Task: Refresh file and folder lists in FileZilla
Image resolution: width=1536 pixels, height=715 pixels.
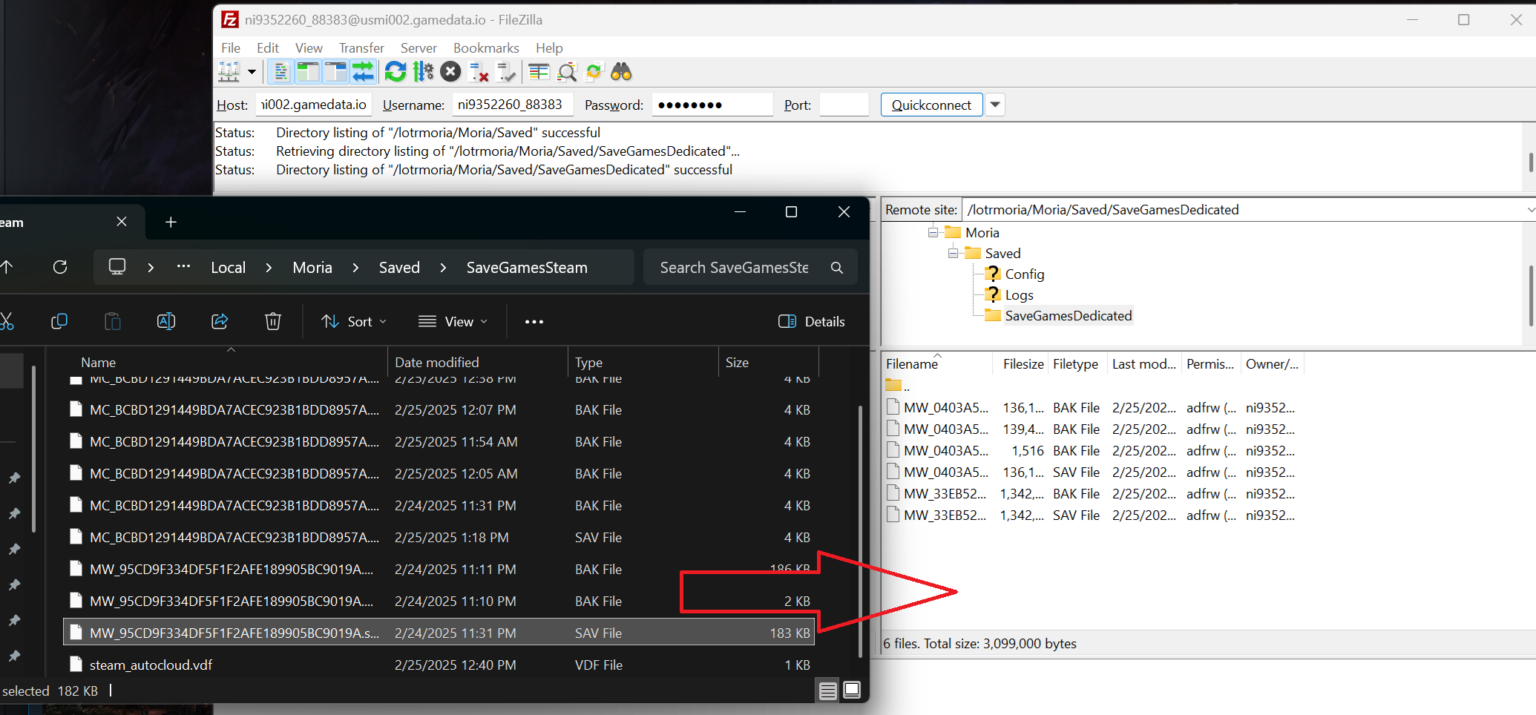Action: [395, 72]
